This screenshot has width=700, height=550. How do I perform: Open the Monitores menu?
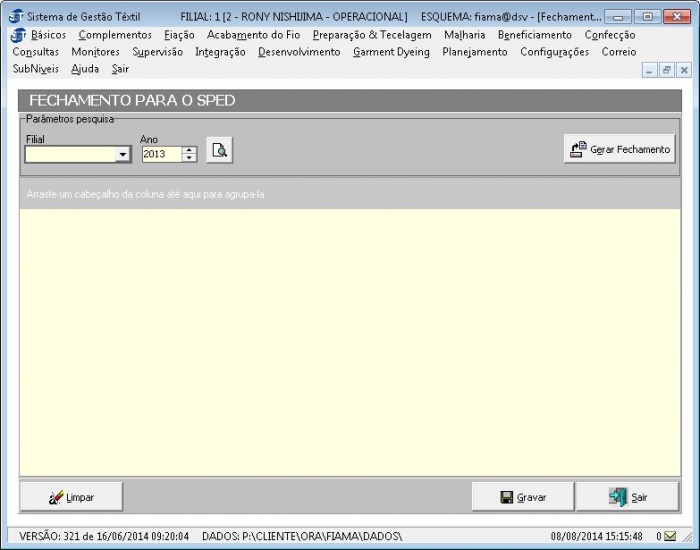pos(96,52)
